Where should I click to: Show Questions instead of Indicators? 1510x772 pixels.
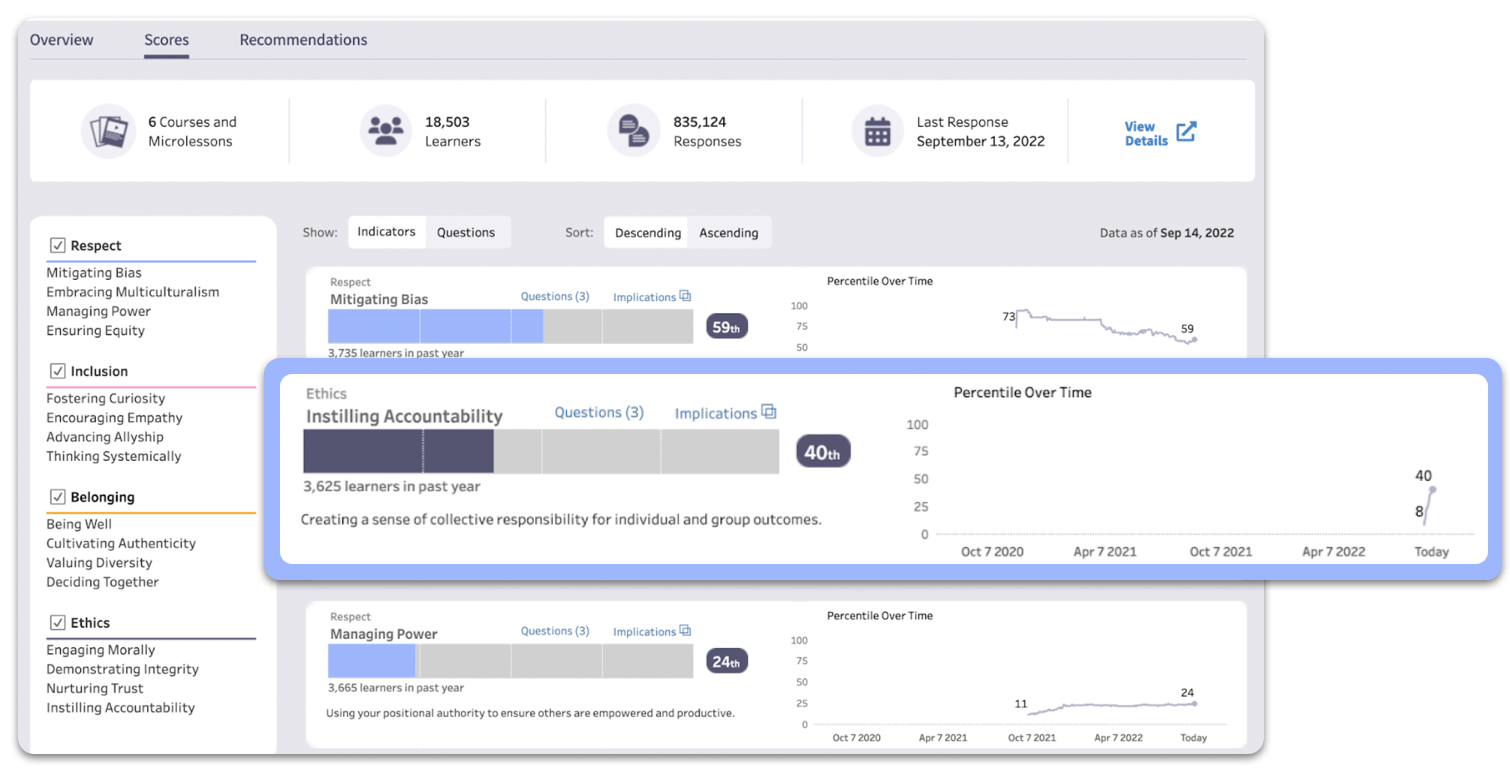coord(466,232)
